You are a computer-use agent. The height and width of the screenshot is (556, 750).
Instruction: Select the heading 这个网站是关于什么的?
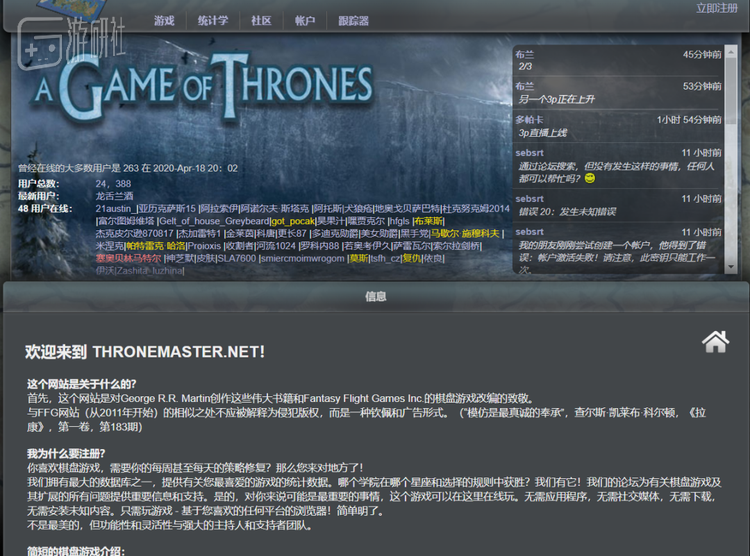pyautogui.click(x=82, y=384)
